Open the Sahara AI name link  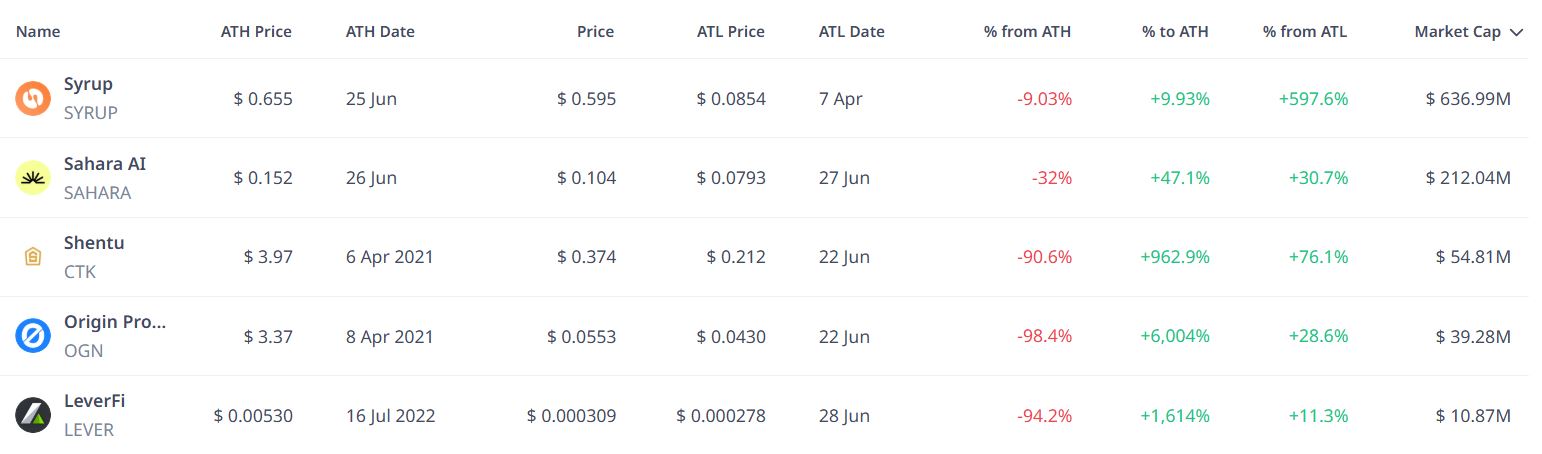105,164
